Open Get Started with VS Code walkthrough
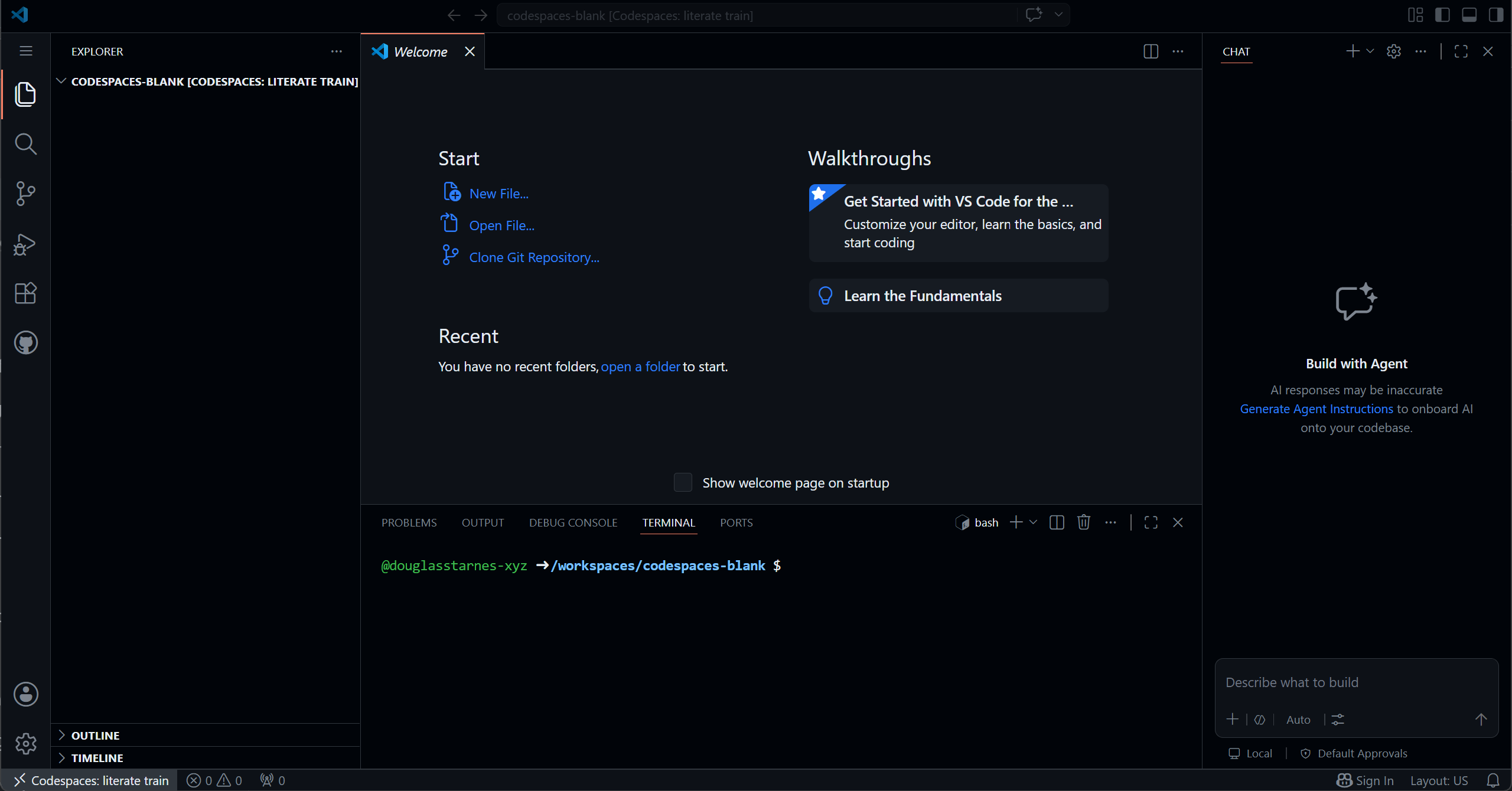The width and height of the screenshot is (1512, 791). [959, 223]
